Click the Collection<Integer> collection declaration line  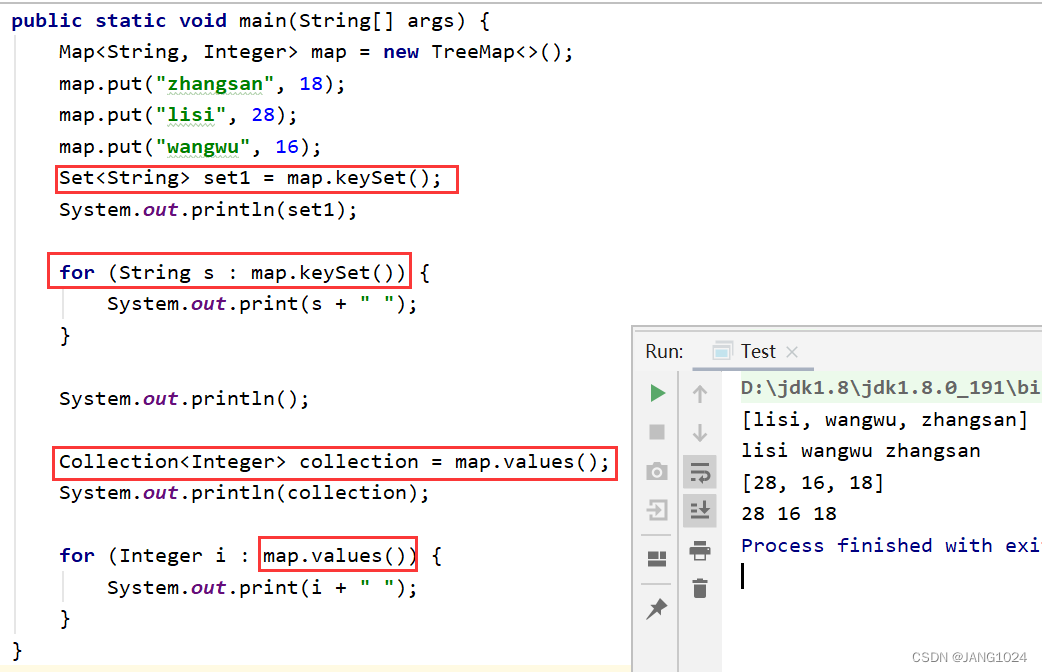pos(334,461)
